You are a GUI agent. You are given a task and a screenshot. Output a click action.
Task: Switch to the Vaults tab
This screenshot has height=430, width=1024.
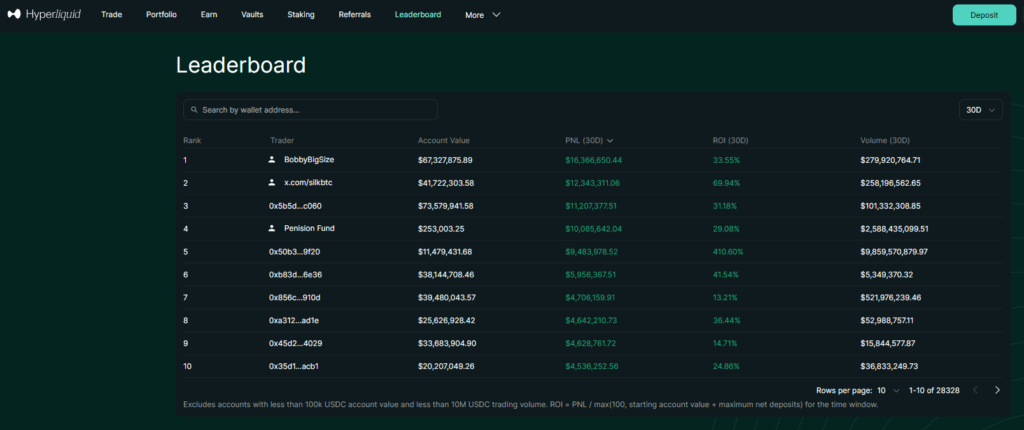252,15
